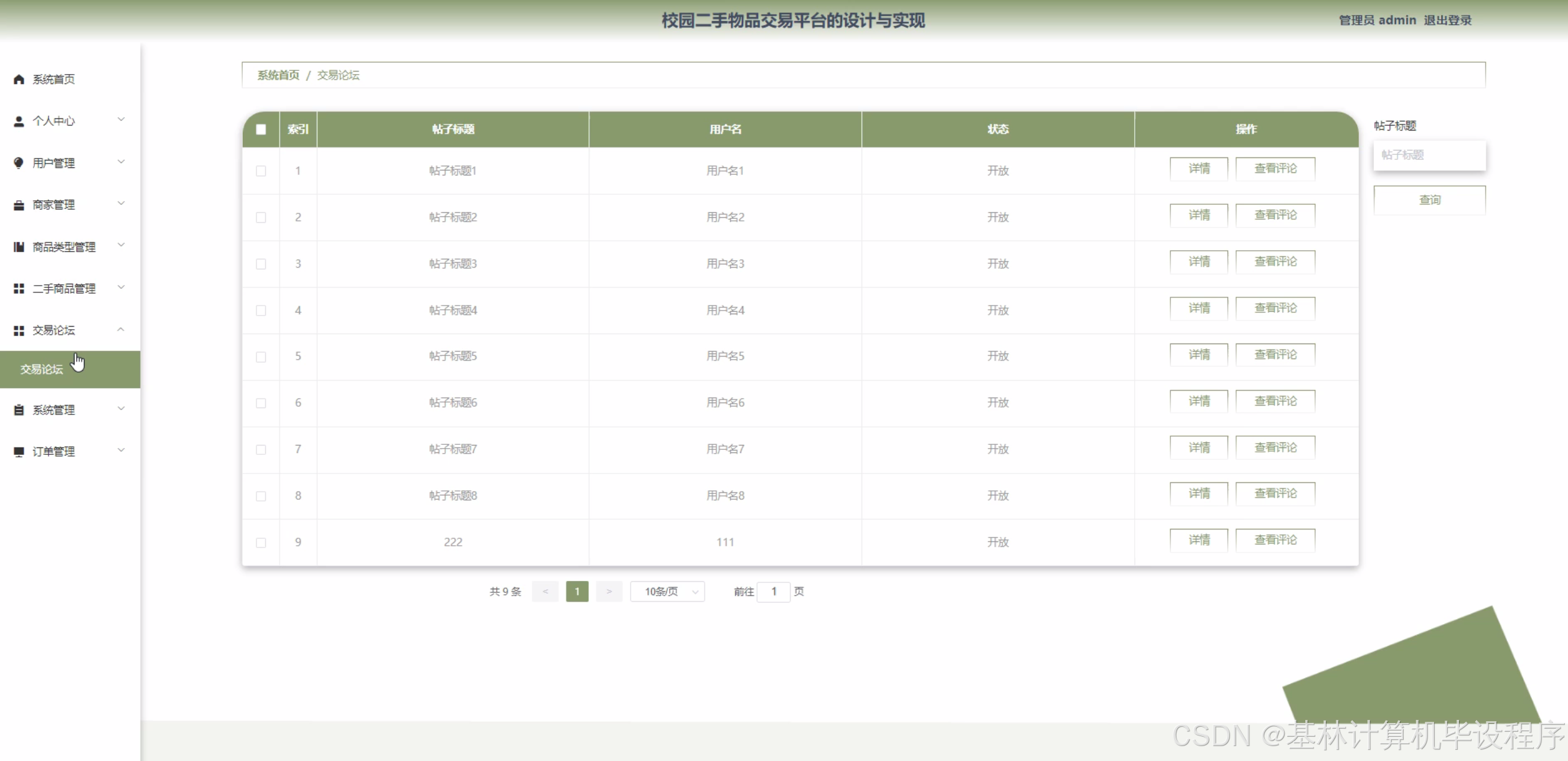Collapse the 交易论坛 parent menu chevron
Image resolution: width=1568 pixels, height=761 pixels.
121,329
